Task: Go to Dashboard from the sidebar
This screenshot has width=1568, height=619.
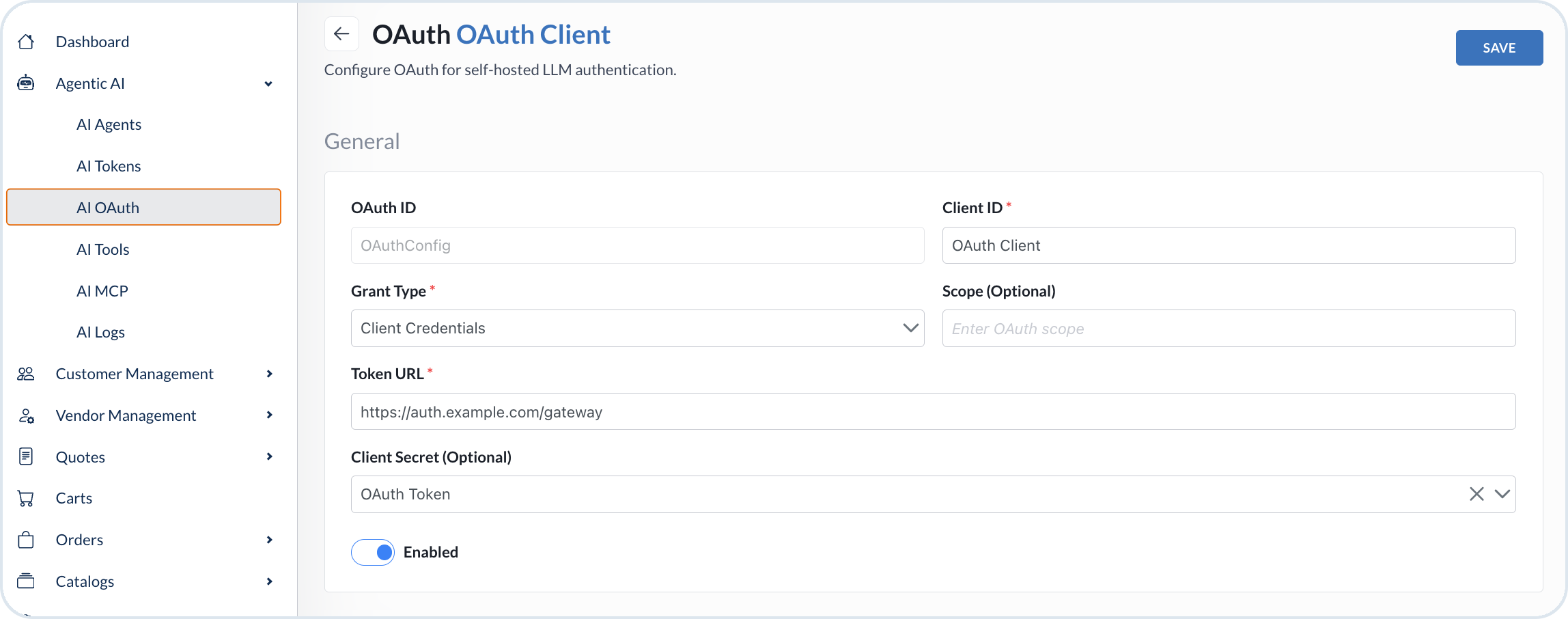Action: pos(92,42)
